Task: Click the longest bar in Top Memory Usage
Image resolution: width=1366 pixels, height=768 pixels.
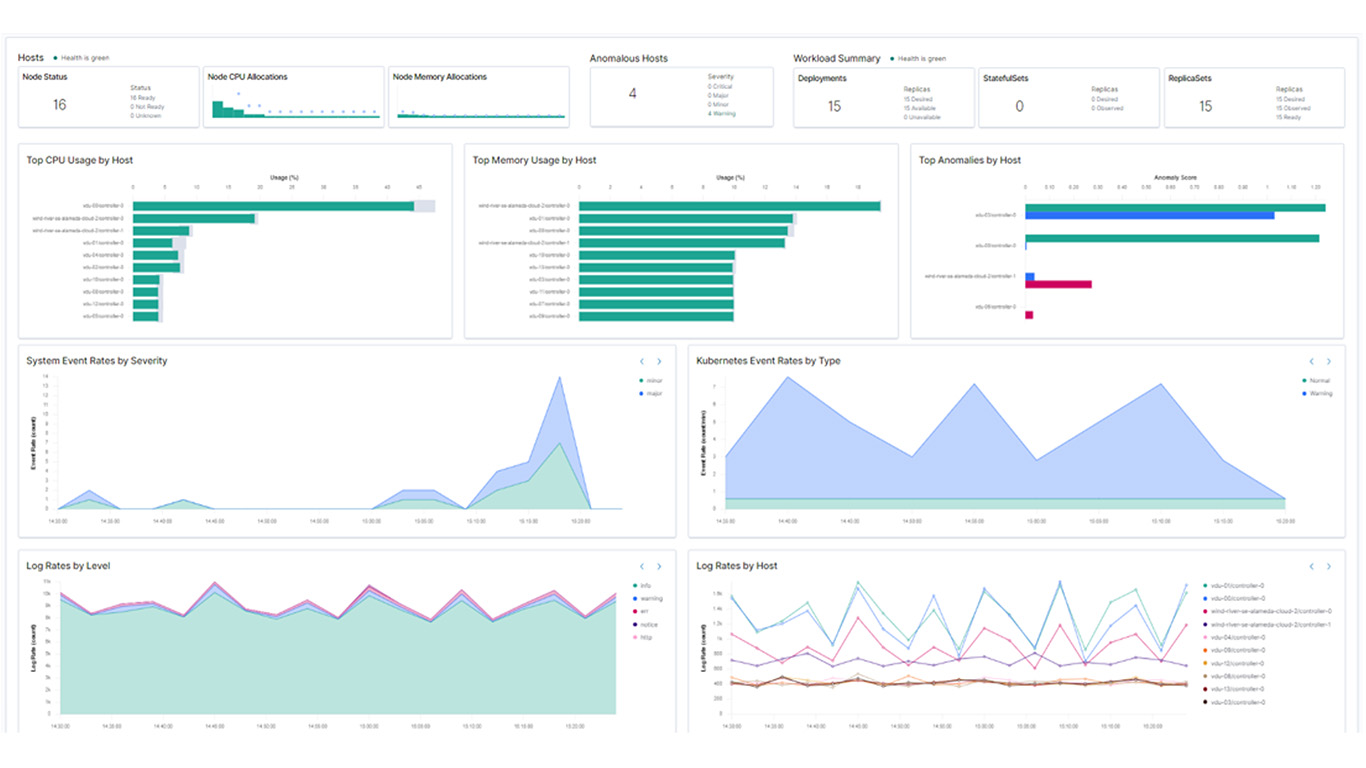Action: click(729, 206)
